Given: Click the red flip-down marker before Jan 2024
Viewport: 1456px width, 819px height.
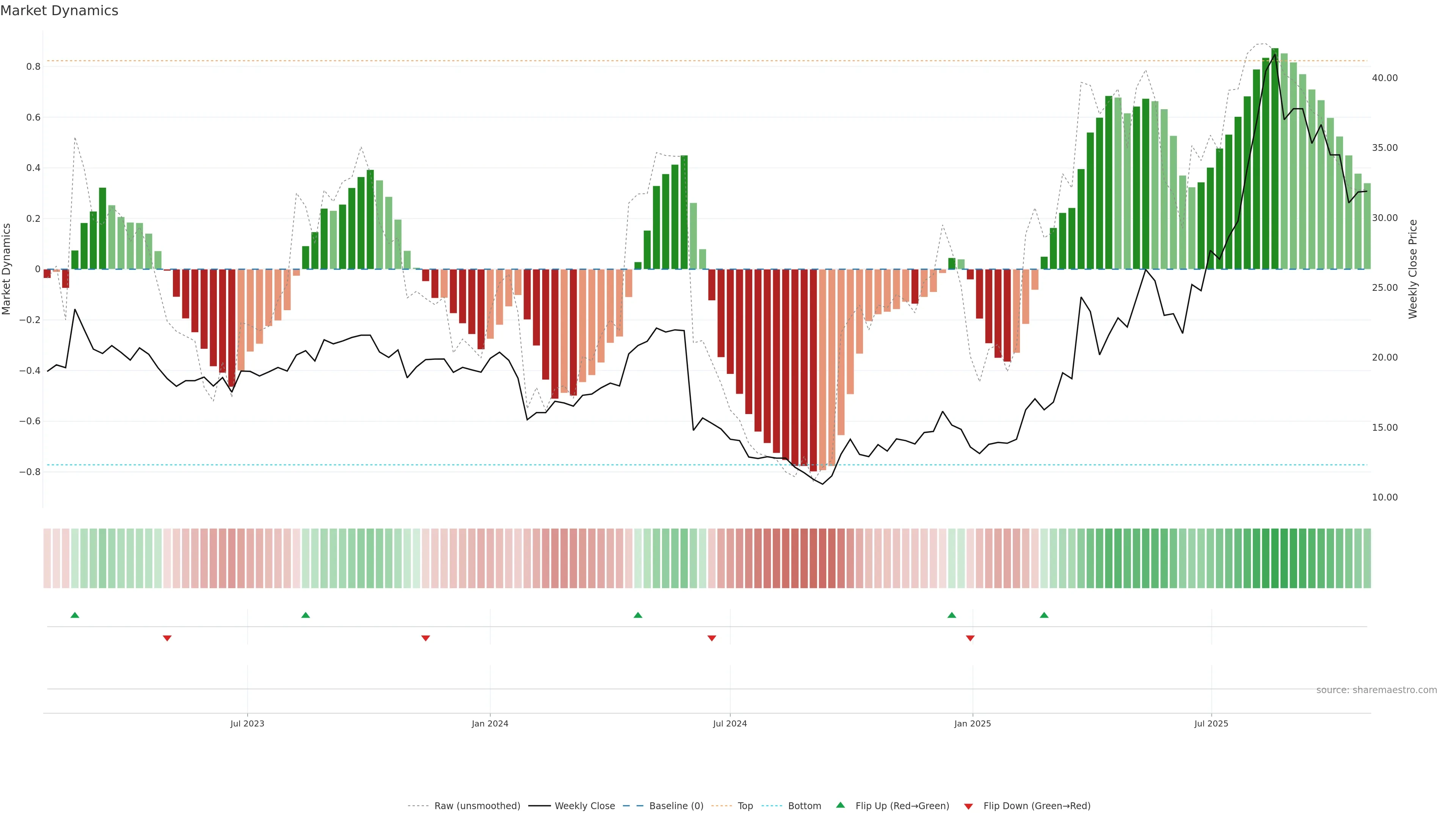Looking at the screenshot, I should tap(425, 638).
